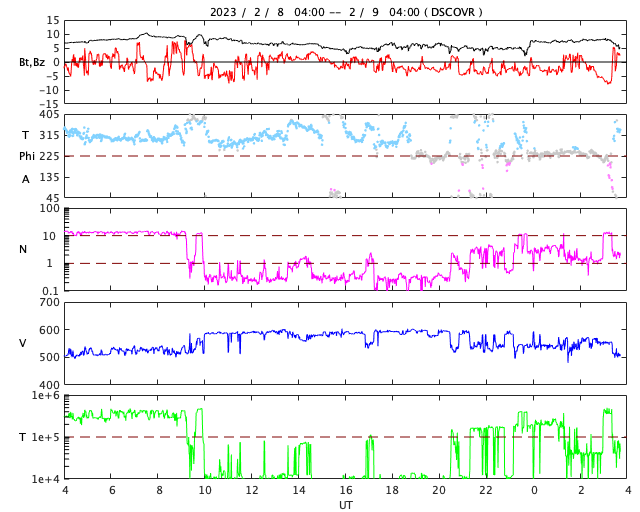Click the Bt,Bz axis label
Image resolution: width=640 pixels, height=512 pixels.
coord(33,62)
